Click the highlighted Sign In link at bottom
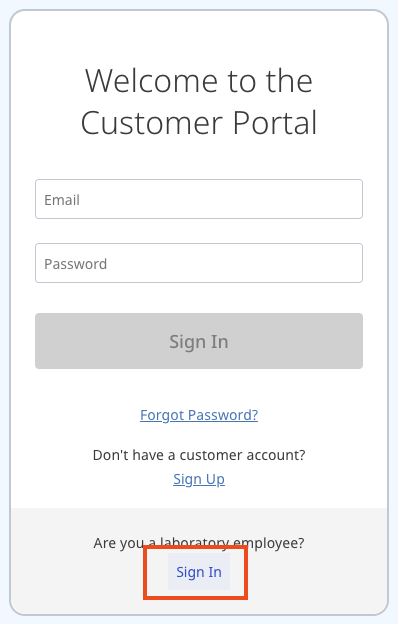This screenshot has width=398, height=624. (199, 572)
